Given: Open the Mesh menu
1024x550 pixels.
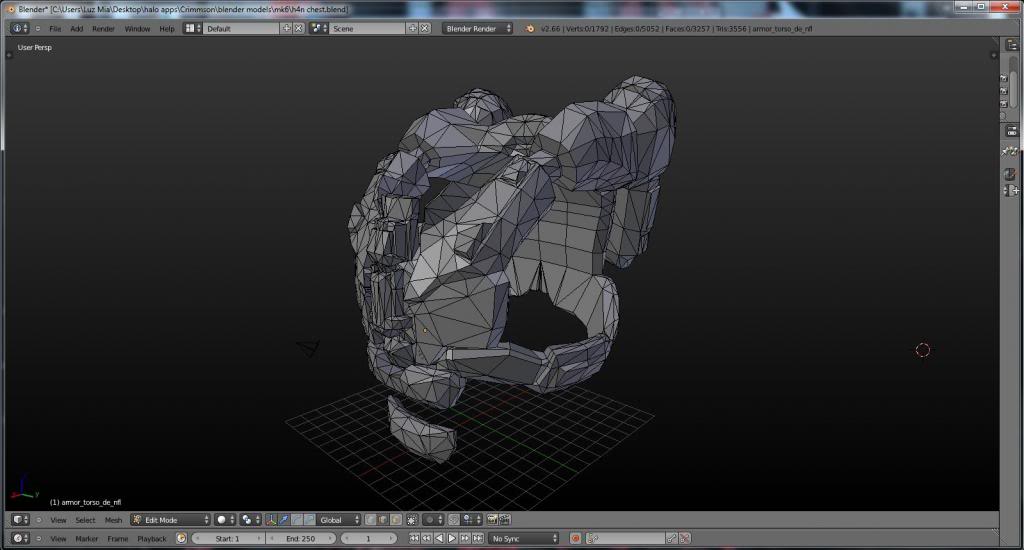Looking at the screenshot, I should pyautogui.click(x=113, y=520).
